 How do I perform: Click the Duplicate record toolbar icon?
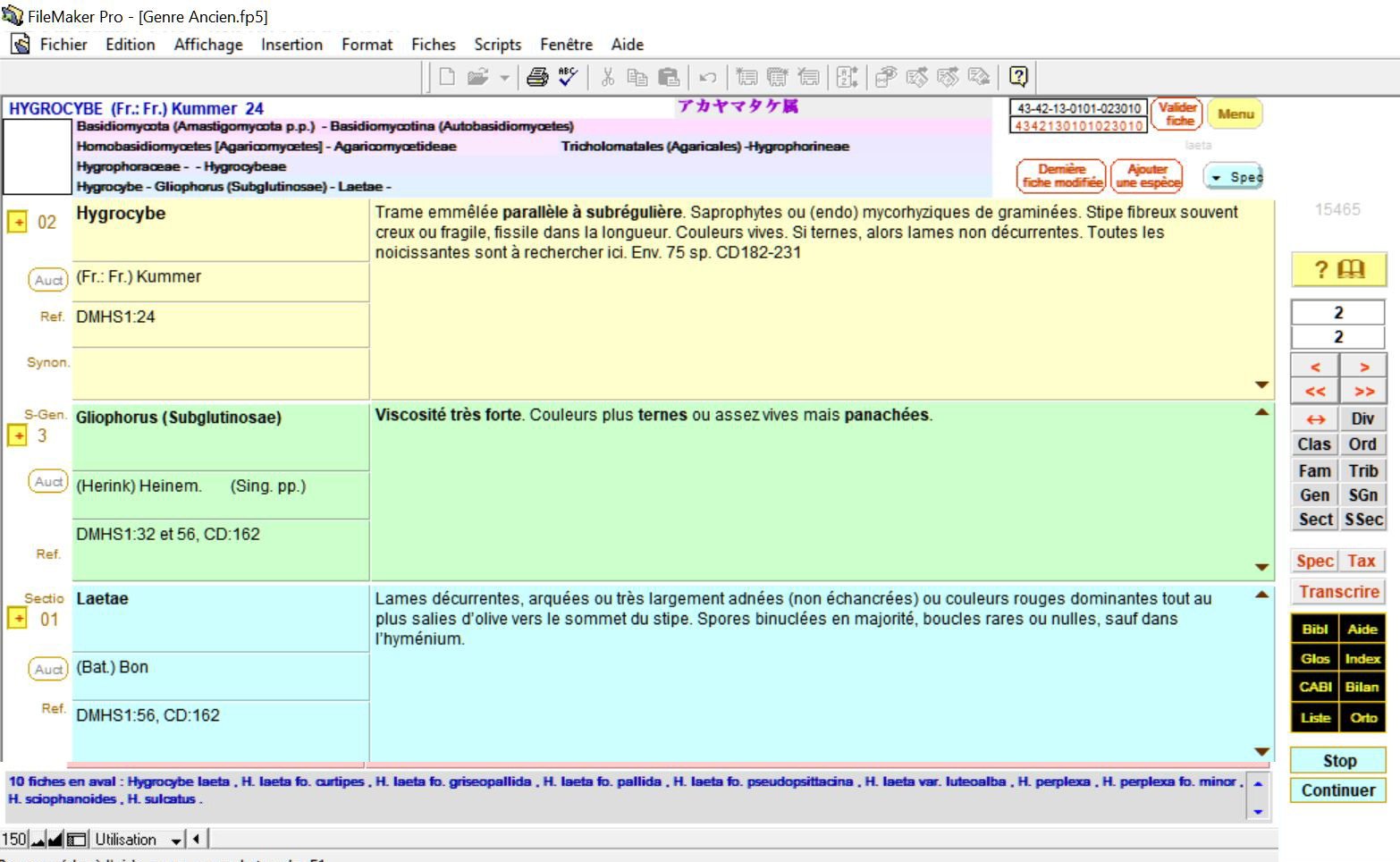tap(778, 77)
